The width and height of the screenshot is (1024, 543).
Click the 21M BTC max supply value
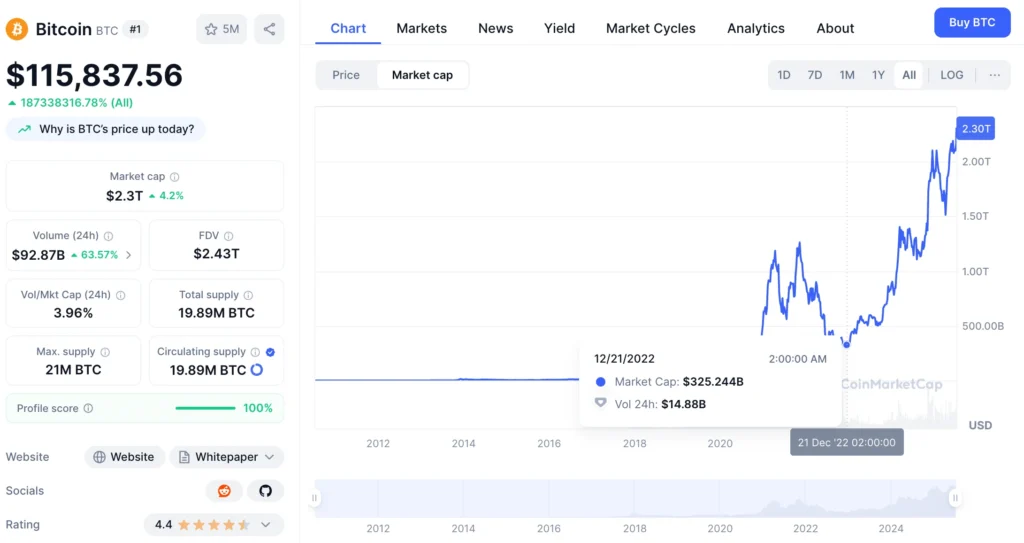pyautogui.click(x=73, y=370)
